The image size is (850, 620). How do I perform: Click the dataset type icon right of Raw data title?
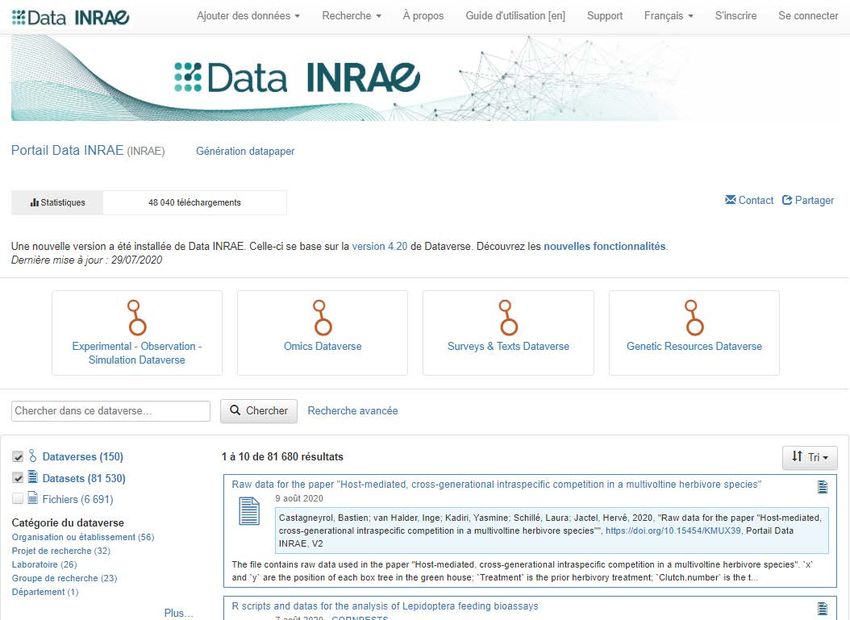tap(822, 487)
